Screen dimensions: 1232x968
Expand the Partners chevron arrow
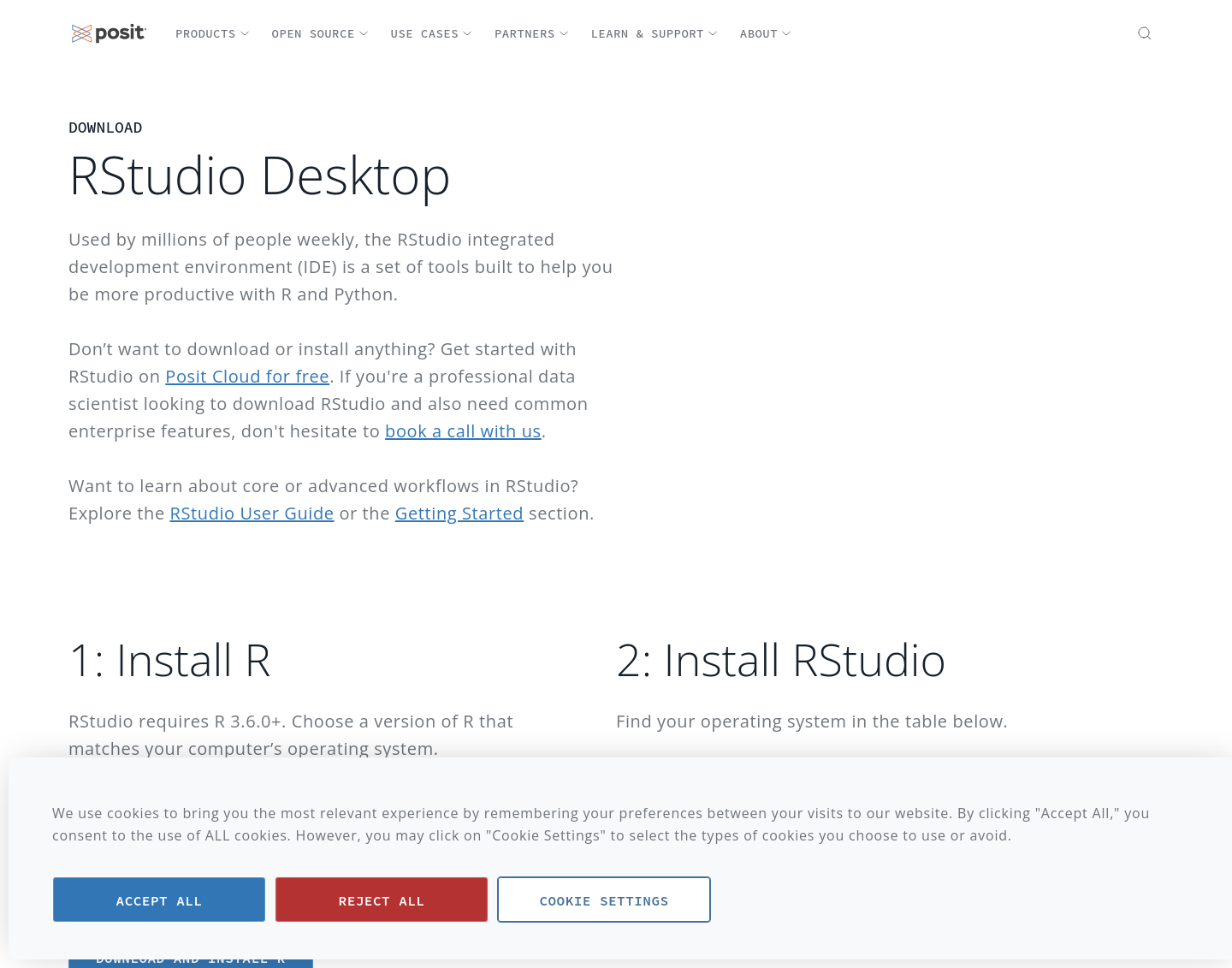coord(564,34)
